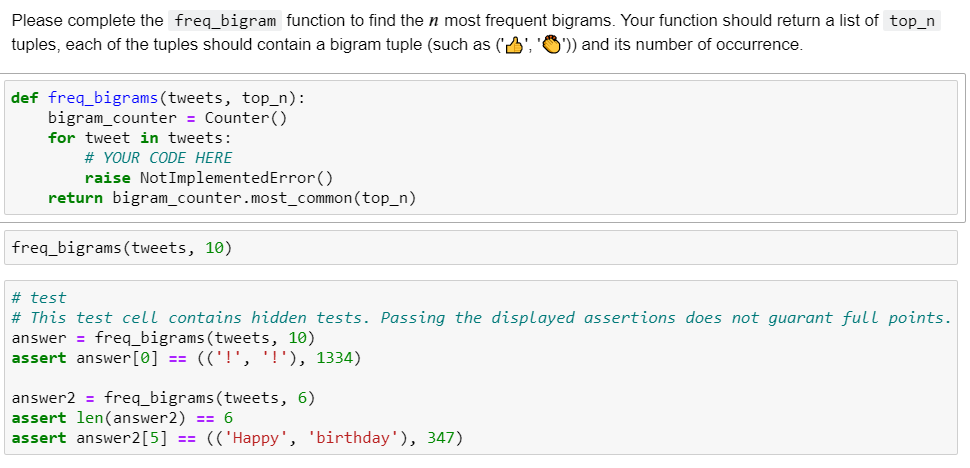The width and height of the screenshot is (970, 468).
Task: Click the 'return bigram_counter.most_common(top_n)' line
Action: click(x=232, y=198)
